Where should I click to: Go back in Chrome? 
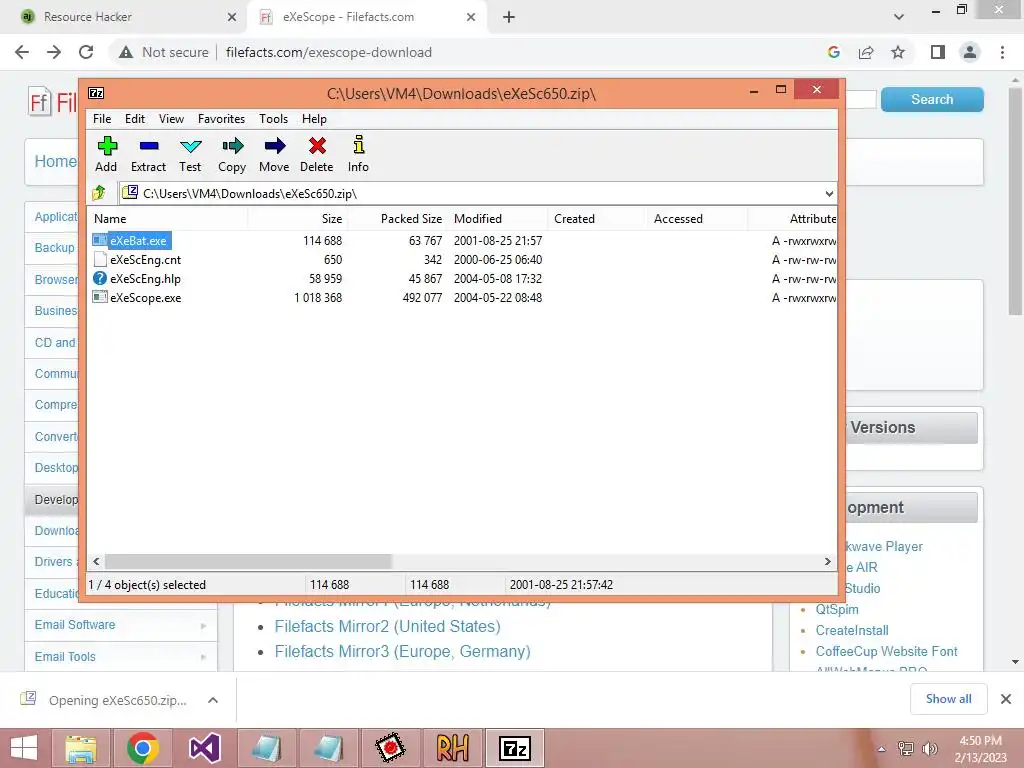pyautogui.click(x=22, y=52)
